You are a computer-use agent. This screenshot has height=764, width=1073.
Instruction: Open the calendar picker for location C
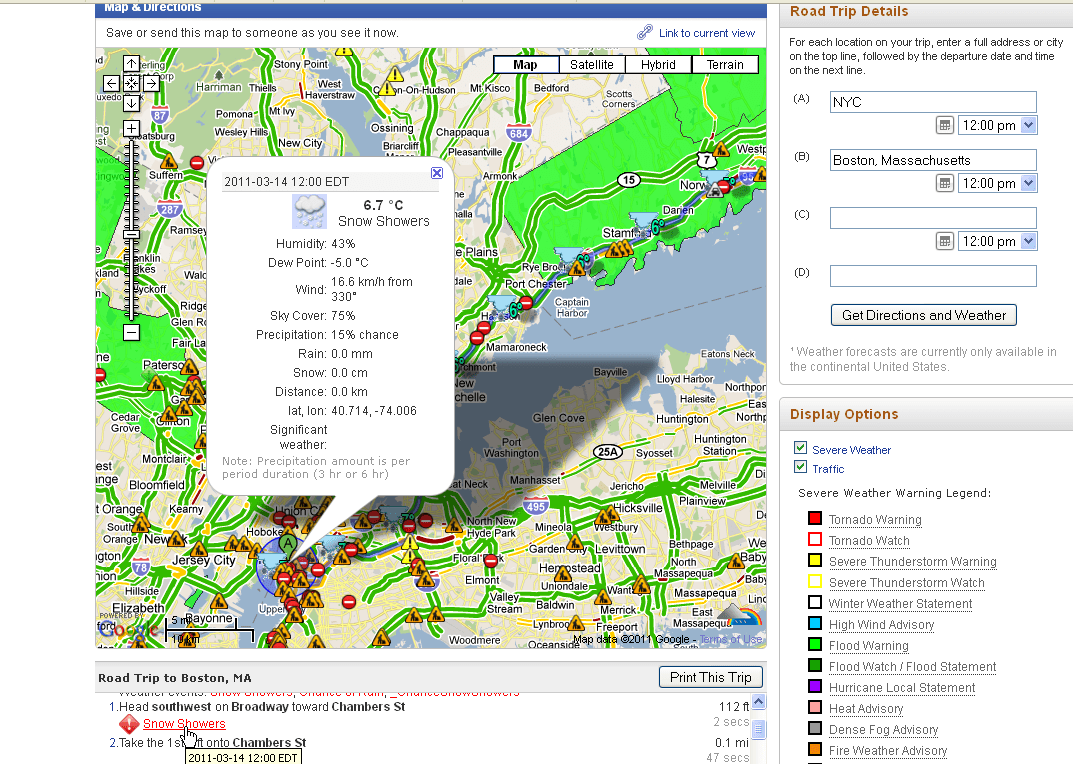pos(944,241)
